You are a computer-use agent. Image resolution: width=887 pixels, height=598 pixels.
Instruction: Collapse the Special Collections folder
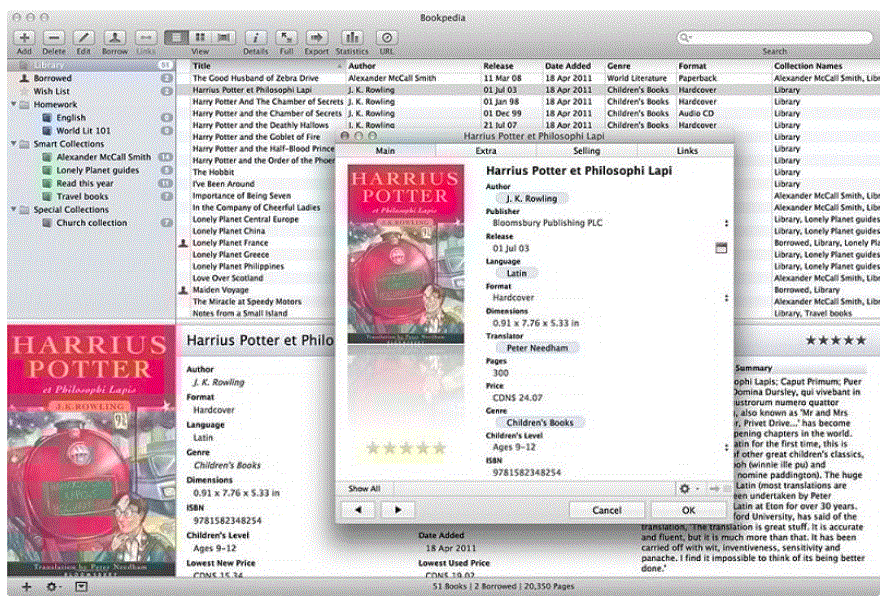coord(13,209)
